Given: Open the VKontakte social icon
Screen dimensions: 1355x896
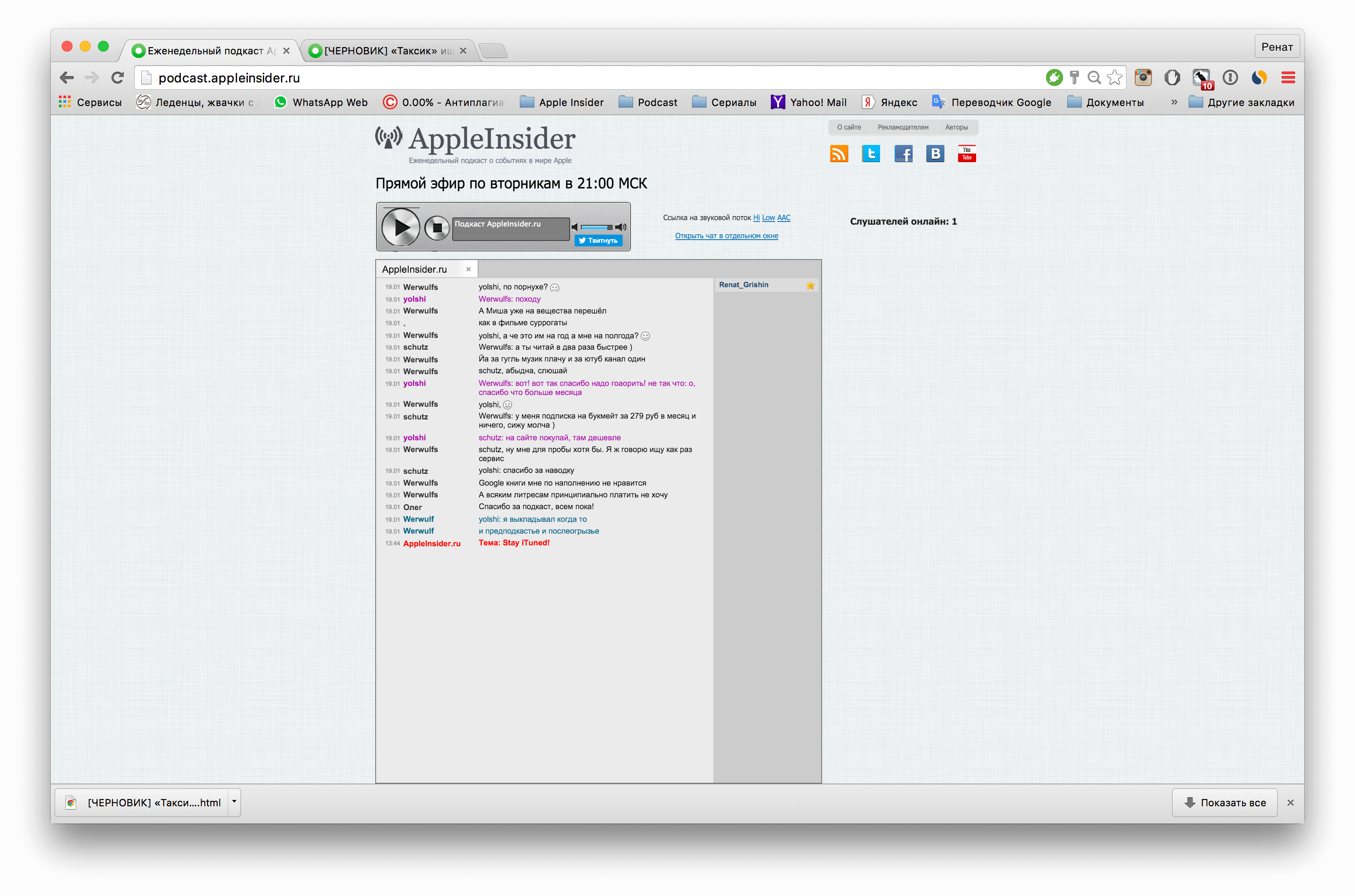Looking at the screenshot, I should tap(935, 154).
